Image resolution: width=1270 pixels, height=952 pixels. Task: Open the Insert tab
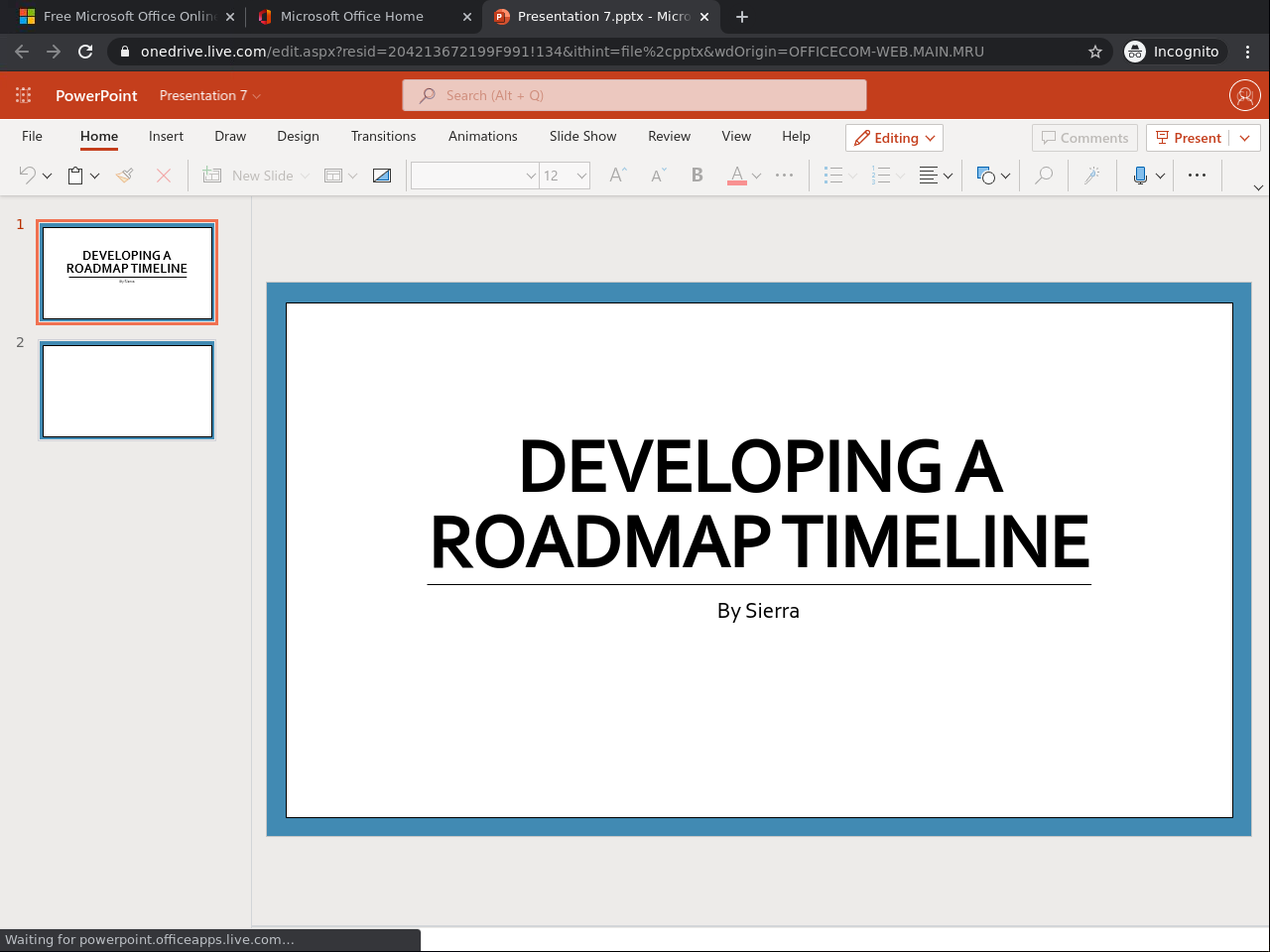(x=166, y=136)
